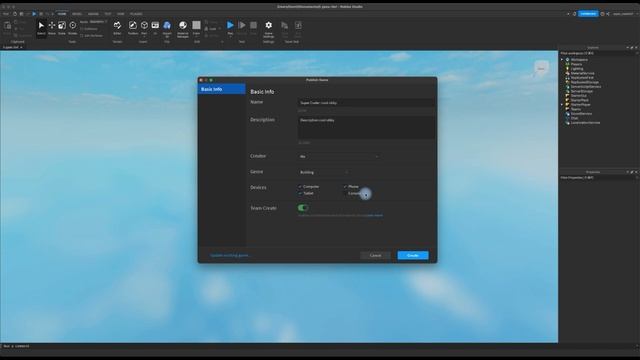
Task: Click the Lighting icon in Explorer
Action: 567,69
